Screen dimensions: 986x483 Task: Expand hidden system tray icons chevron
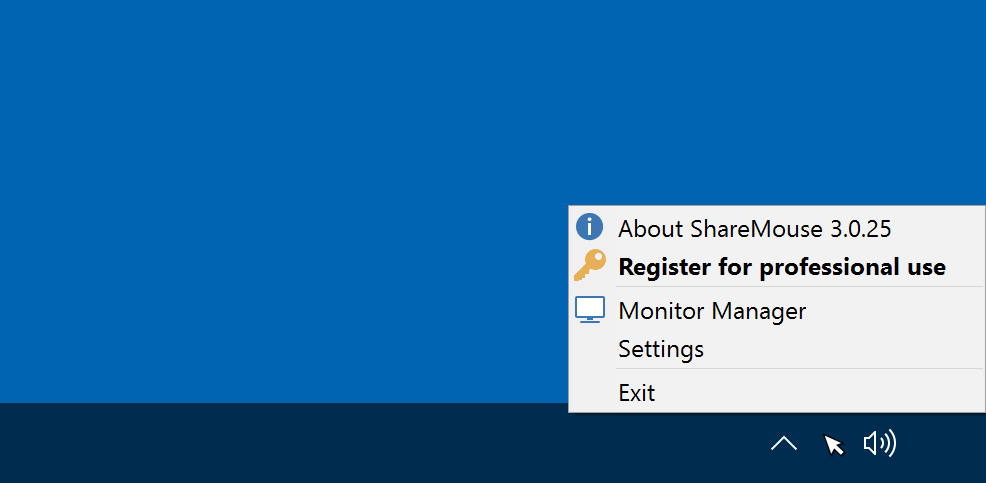coord(784,444)
